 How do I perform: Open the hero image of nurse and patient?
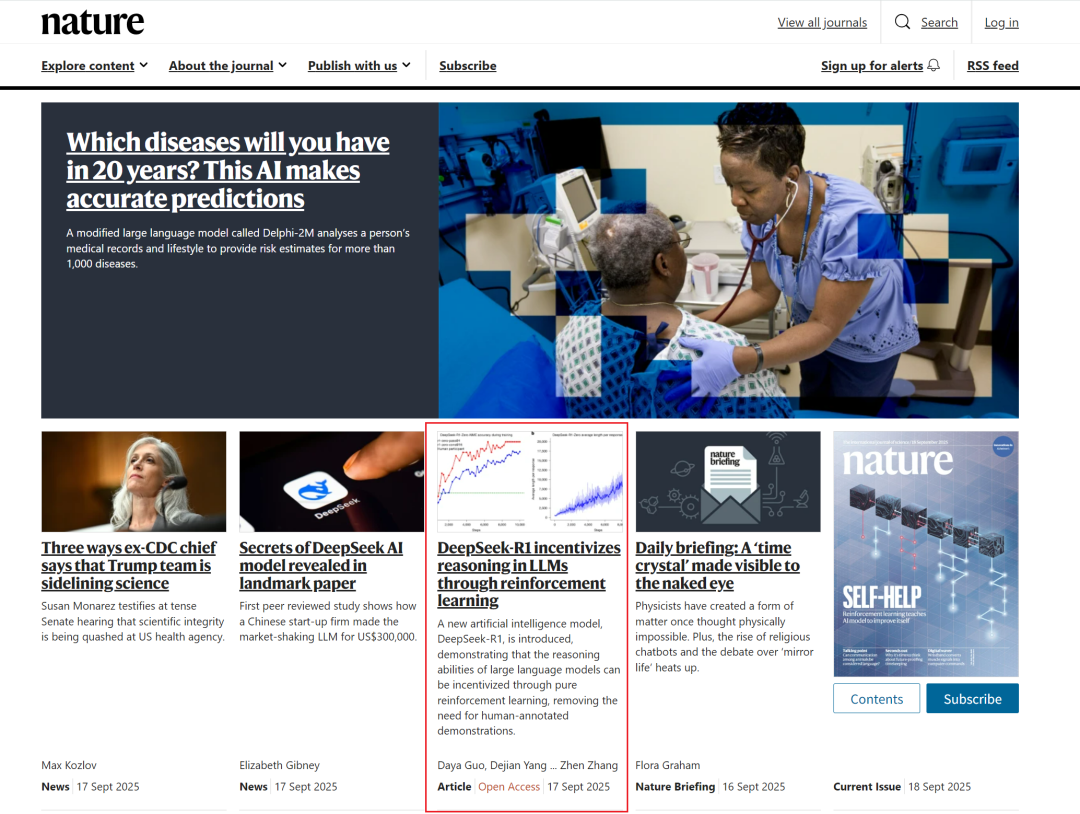click(728, 260)
